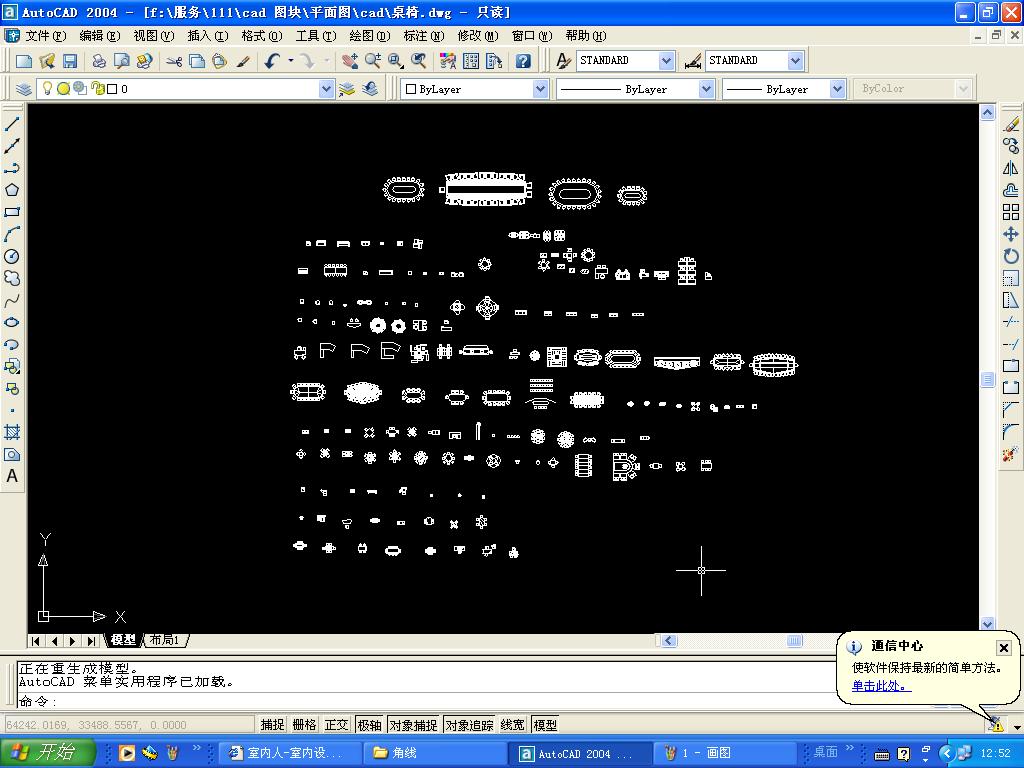Toggle the 线宽 lineweight display
This screenshot has width=1024, height=768.
513,725
